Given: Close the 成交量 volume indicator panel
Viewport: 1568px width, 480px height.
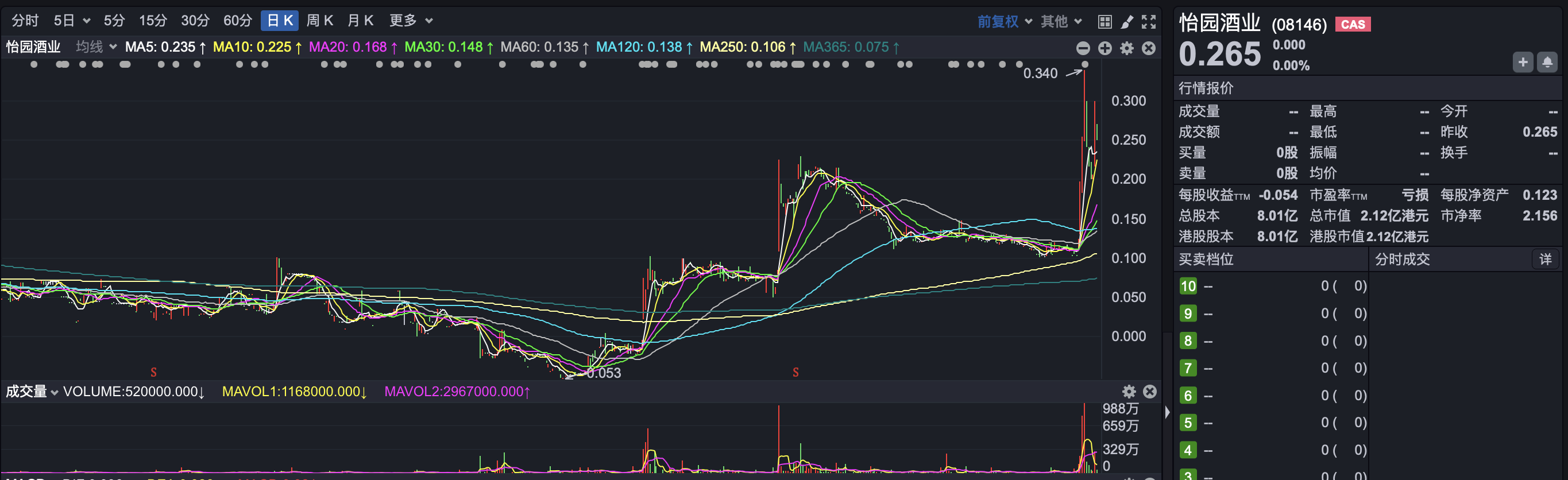Looking at the screenshot, I should [1149, 391].
